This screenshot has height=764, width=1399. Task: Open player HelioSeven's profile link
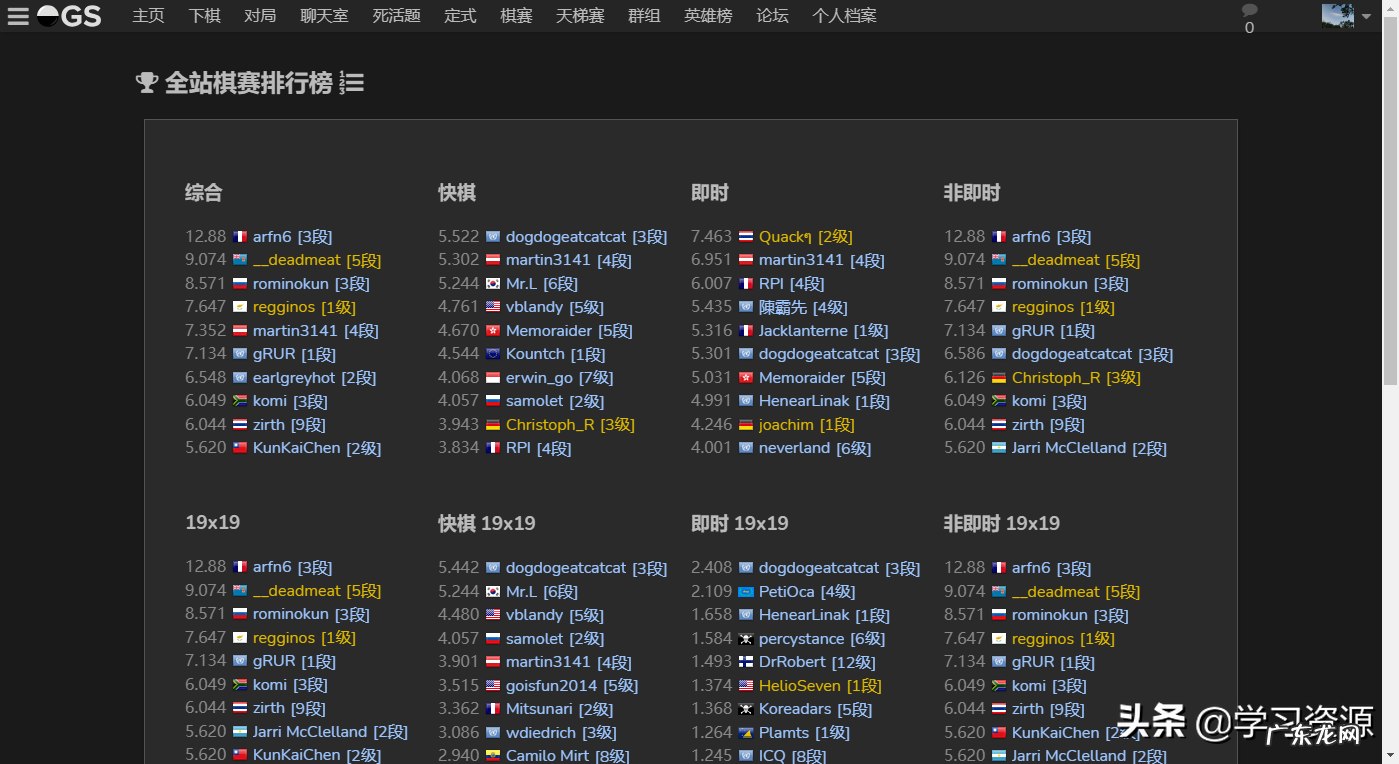tap(821, 686)
